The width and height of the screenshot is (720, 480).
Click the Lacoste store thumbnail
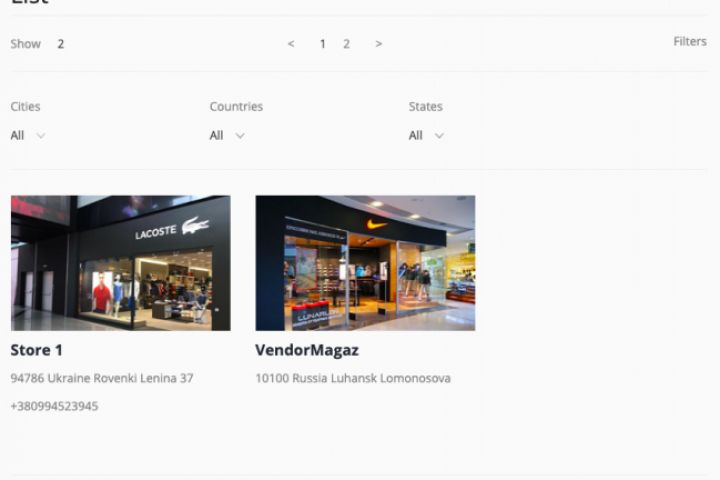tap(121, 263)
